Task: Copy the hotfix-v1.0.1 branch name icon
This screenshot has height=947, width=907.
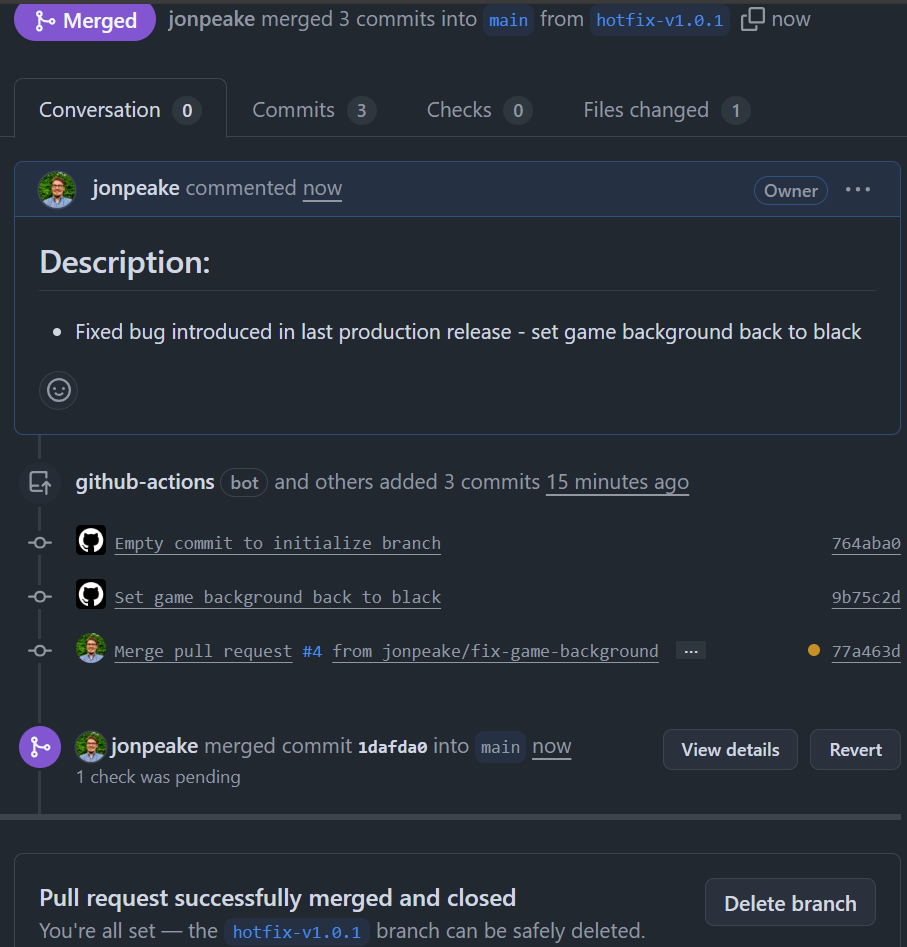Action: pos(752,19)
